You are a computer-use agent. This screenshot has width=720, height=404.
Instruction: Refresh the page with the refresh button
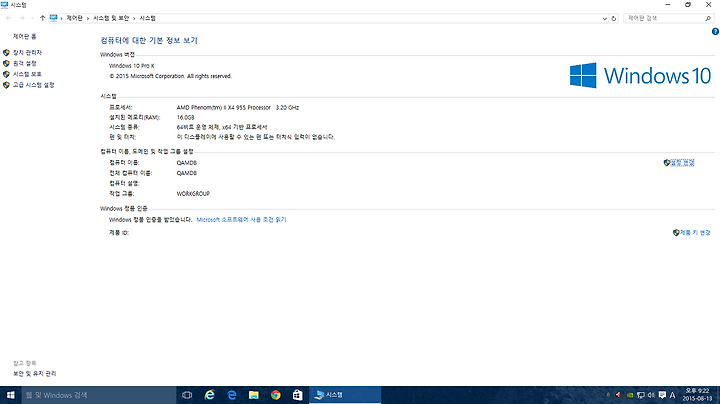tap(613, 18)
